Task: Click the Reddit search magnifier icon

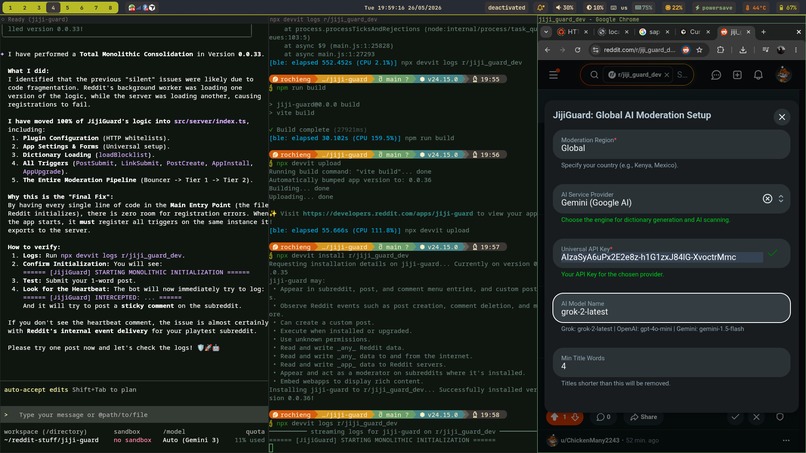Action: click(x=594, y=75)
